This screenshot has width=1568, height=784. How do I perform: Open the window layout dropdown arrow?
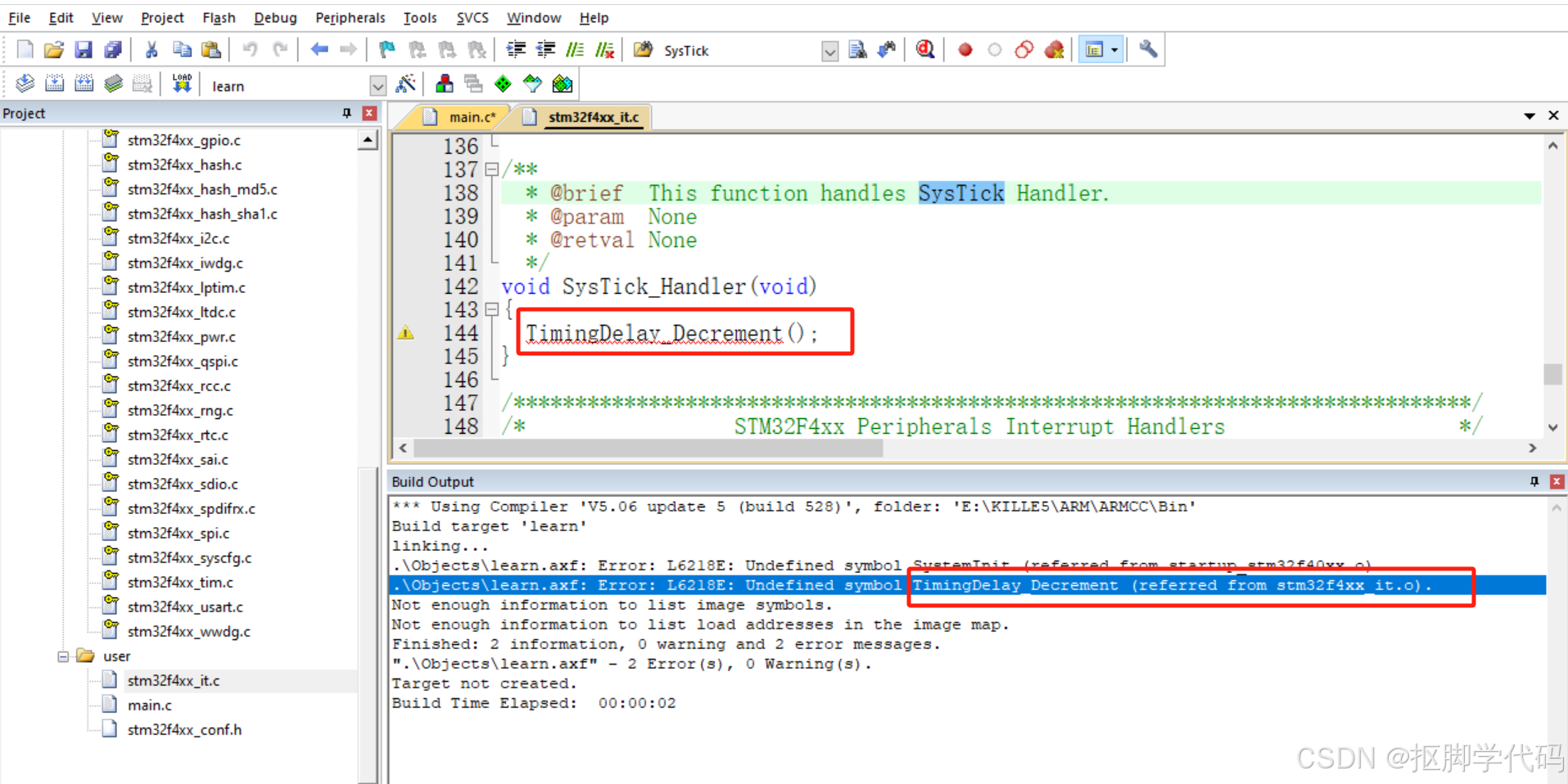click(x=1114, y=50)
